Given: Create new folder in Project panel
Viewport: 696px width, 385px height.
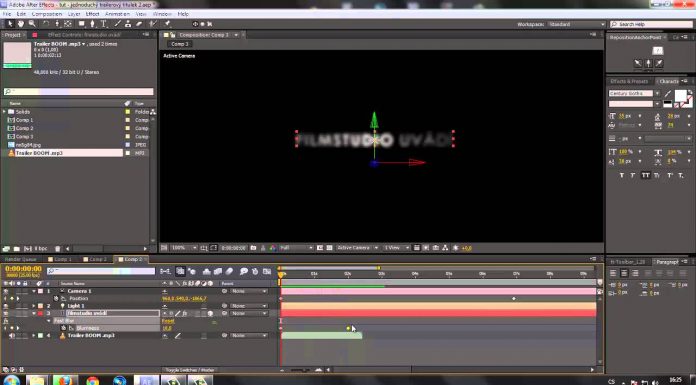Looking at the screenshot, I should click(x=16, y=249).
